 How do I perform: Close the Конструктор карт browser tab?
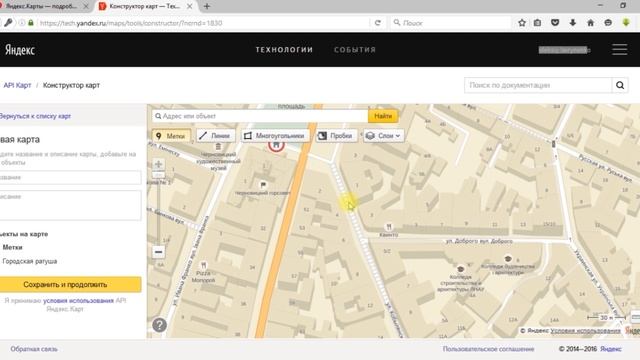[190, 7]
